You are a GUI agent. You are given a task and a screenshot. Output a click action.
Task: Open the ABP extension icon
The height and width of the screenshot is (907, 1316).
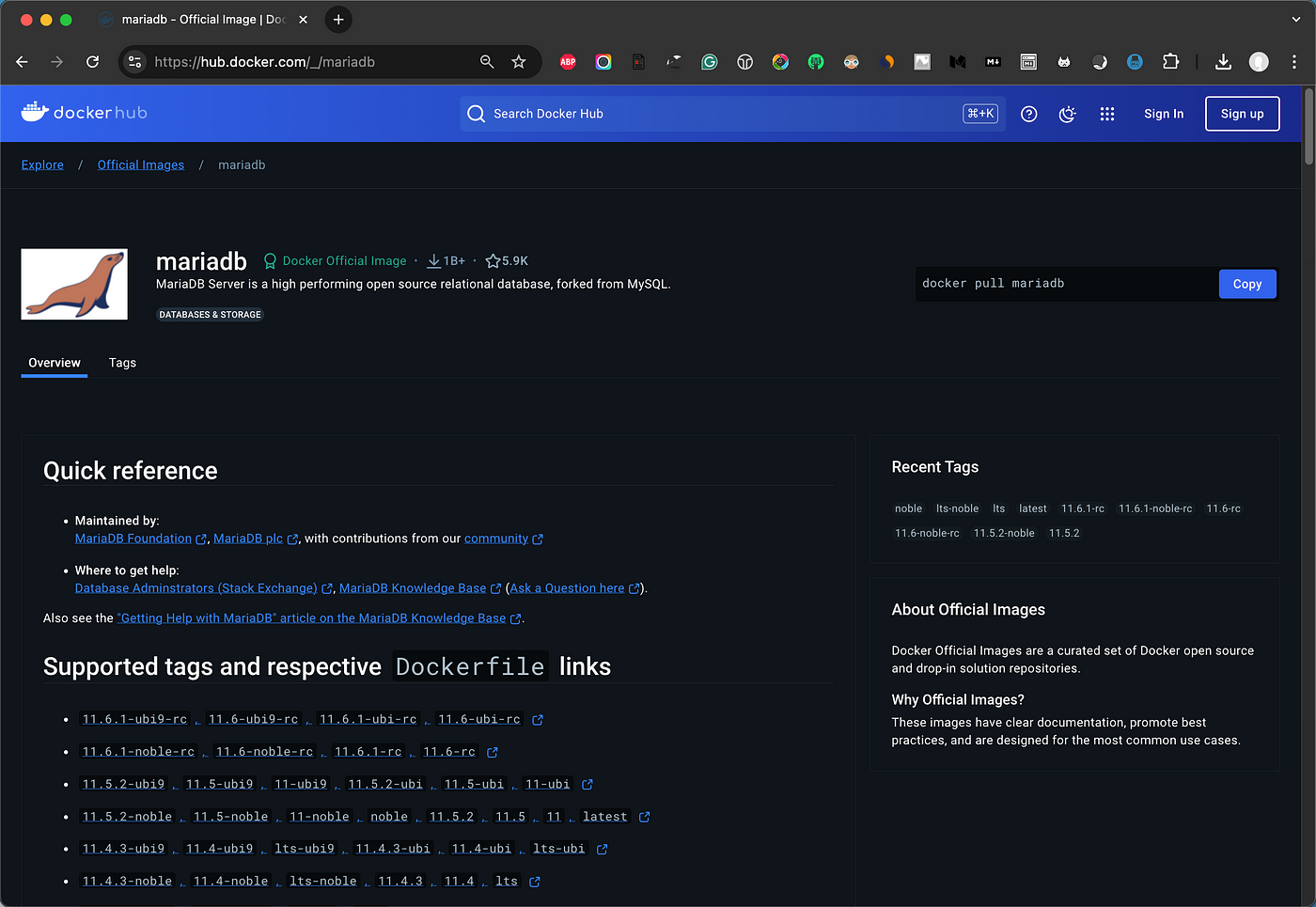[x=568, y=62]
